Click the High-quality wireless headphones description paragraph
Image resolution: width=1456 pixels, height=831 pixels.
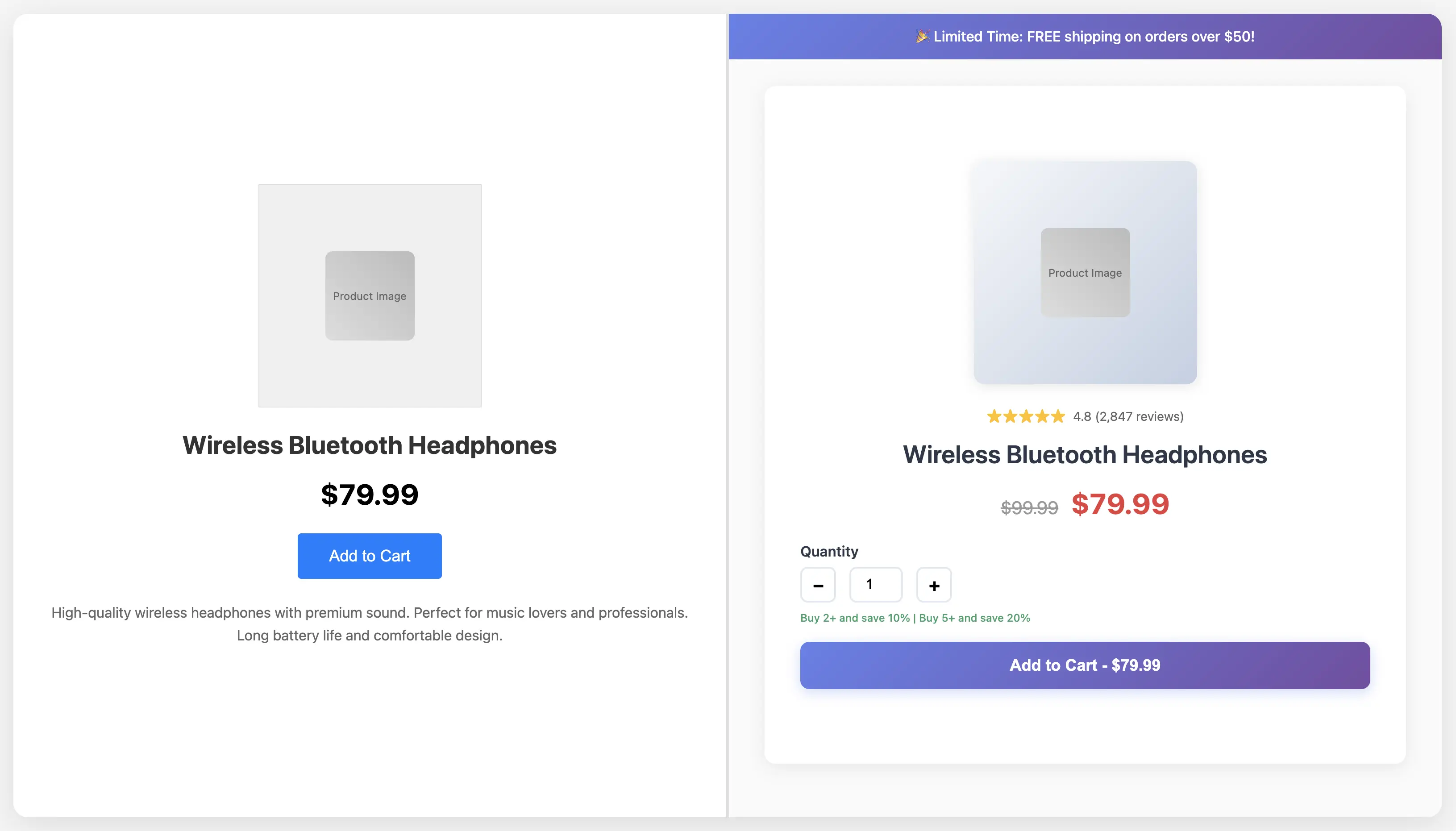pos(369,624)
